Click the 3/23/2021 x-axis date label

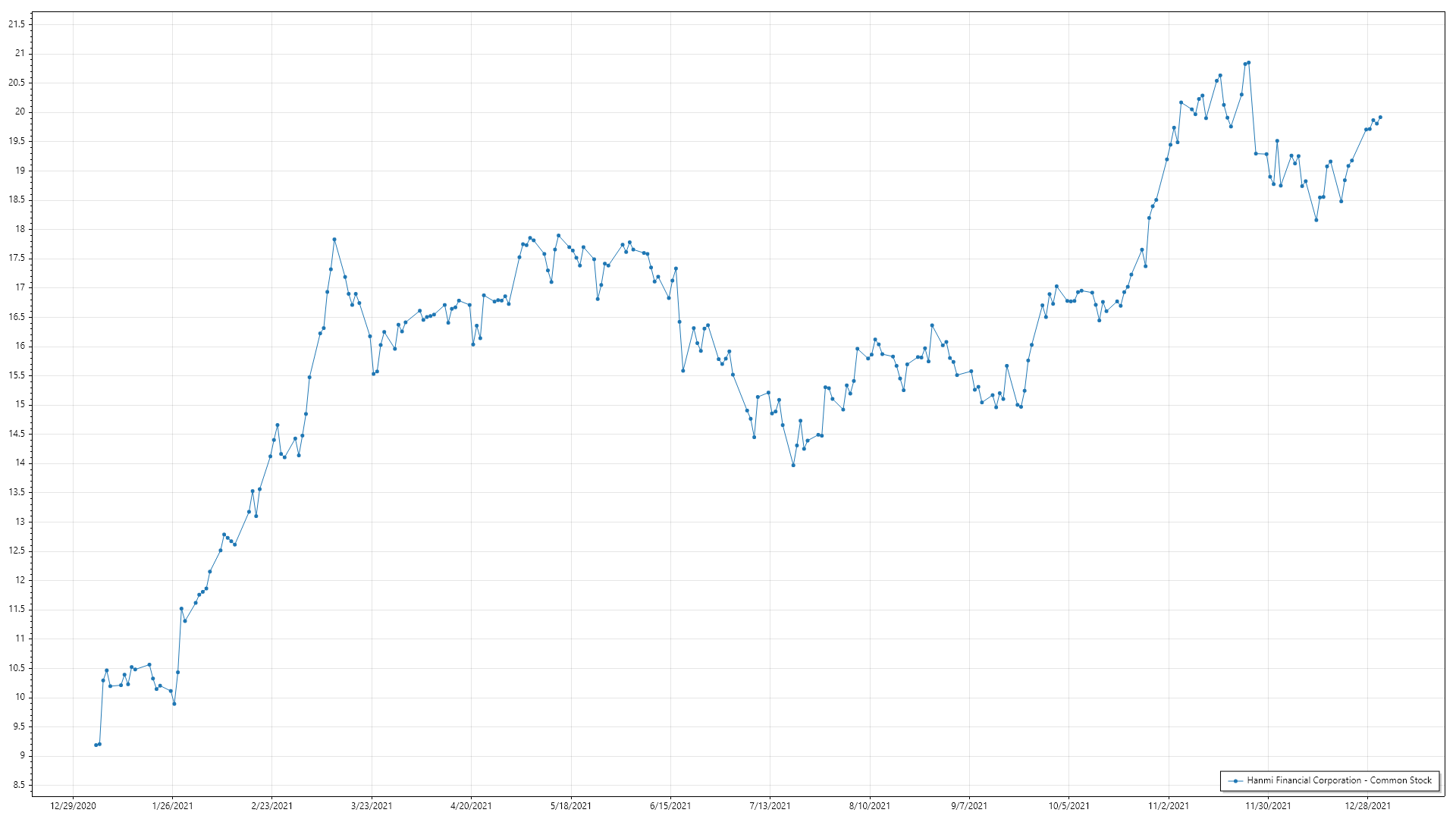tap(372, 805)
